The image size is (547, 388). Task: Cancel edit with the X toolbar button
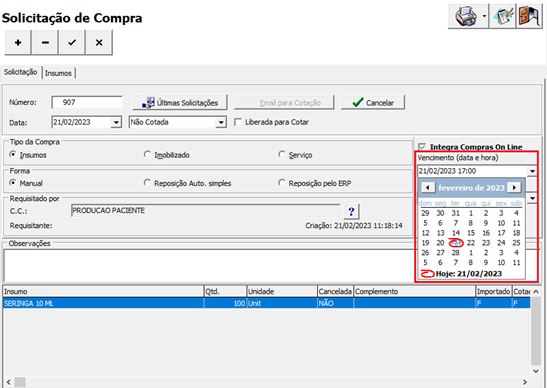[99, 43]
